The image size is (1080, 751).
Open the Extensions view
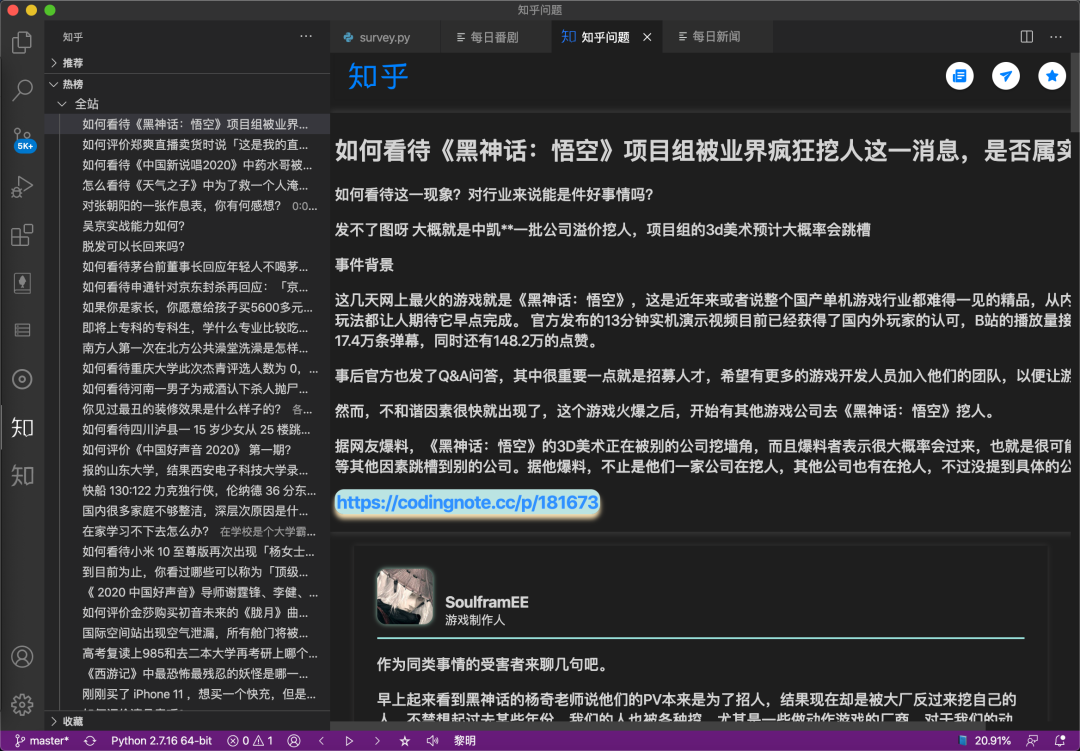pos(22,236)
